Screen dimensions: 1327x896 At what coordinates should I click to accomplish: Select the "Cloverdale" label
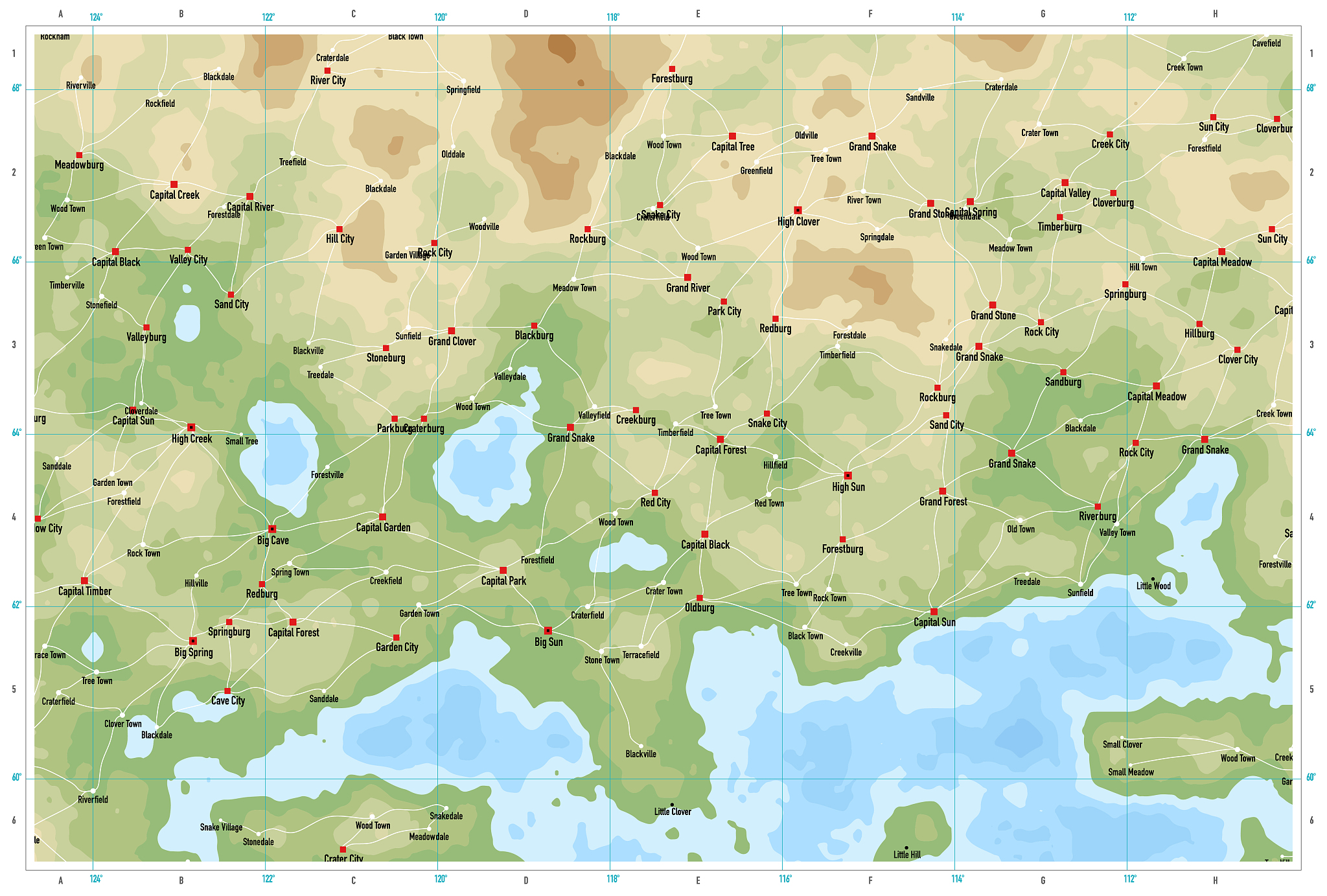pos(141,411)
